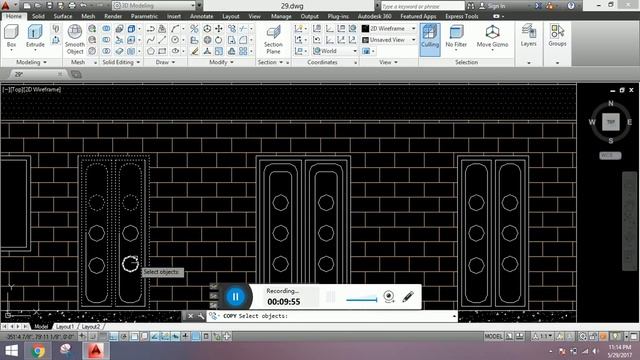Pause the screen recording
This screenshot has height=360, width=640.
pos(235,296)
